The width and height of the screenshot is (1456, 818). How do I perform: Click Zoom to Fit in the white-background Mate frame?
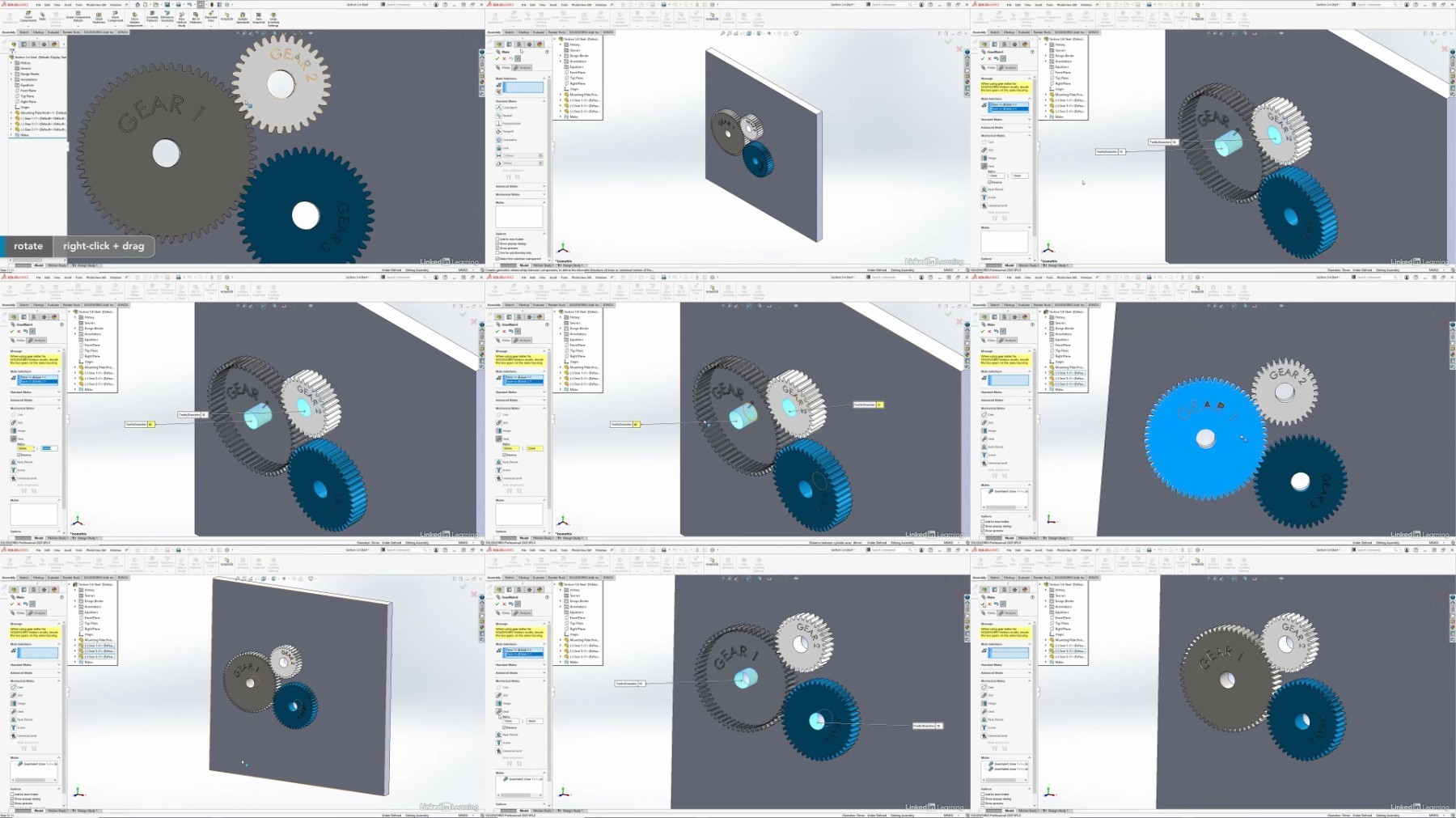pos(722,33)
